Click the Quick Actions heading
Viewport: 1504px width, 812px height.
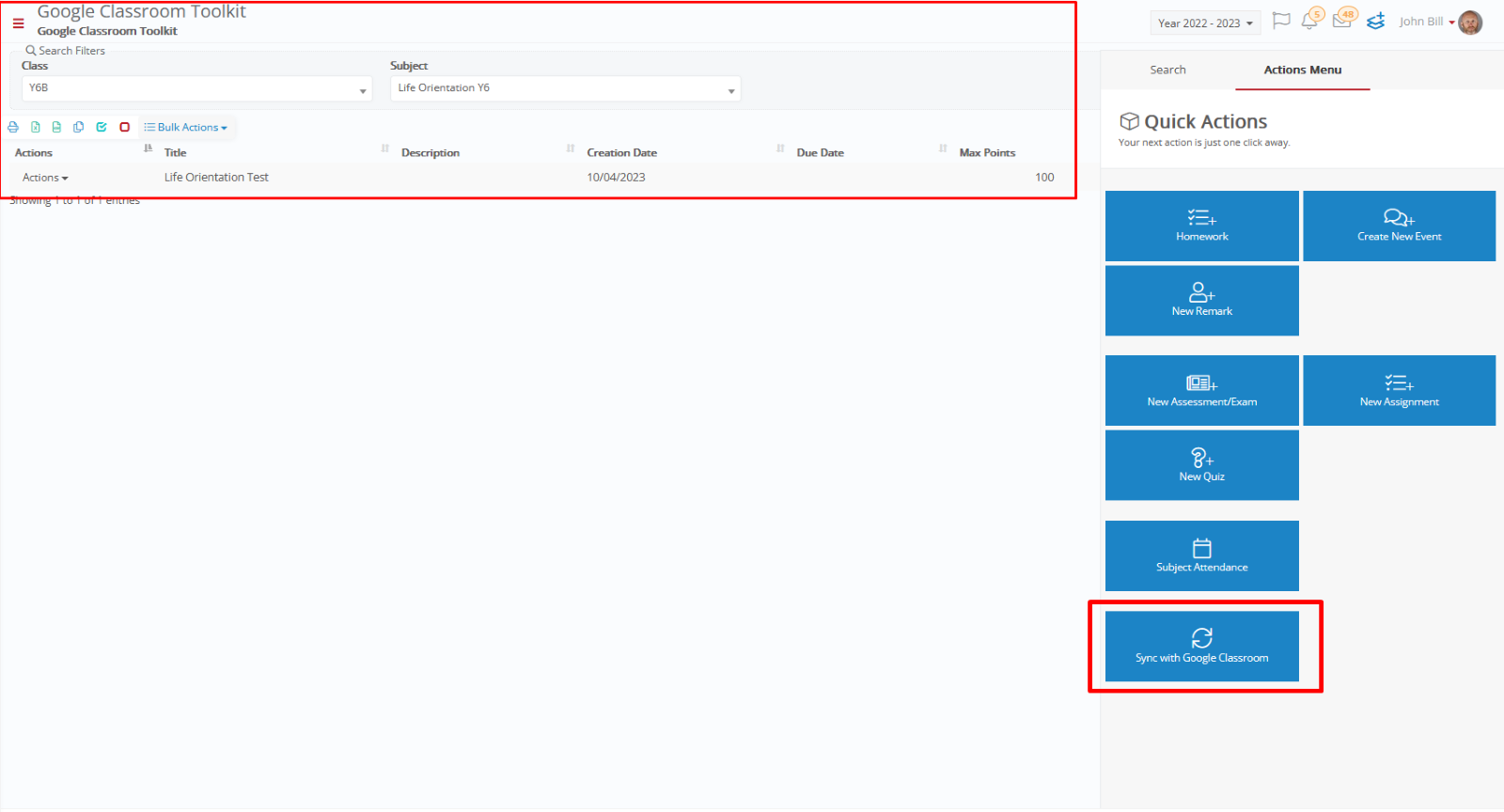(1205, 121)
